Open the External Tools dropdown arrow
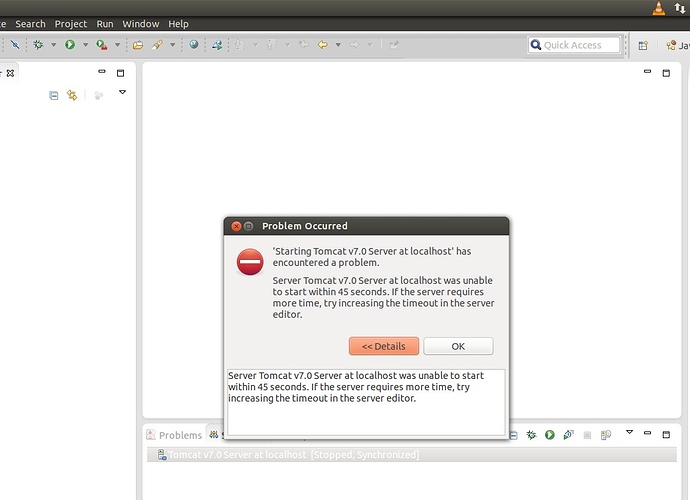This screenshot has height=500, width=690. click(x=117, y=44)
